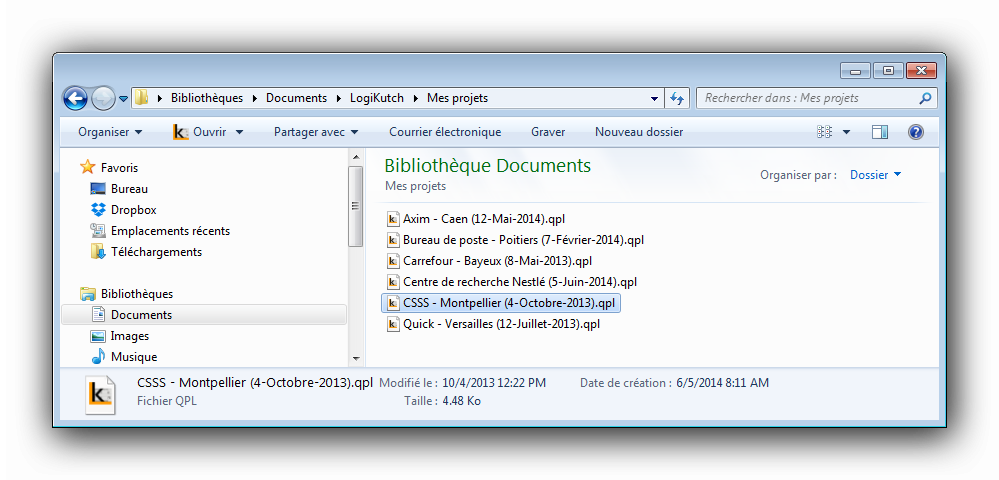Open the view options dropdown arrow
This screenshot has height=480, width=999.
click(x=847, y=133)
